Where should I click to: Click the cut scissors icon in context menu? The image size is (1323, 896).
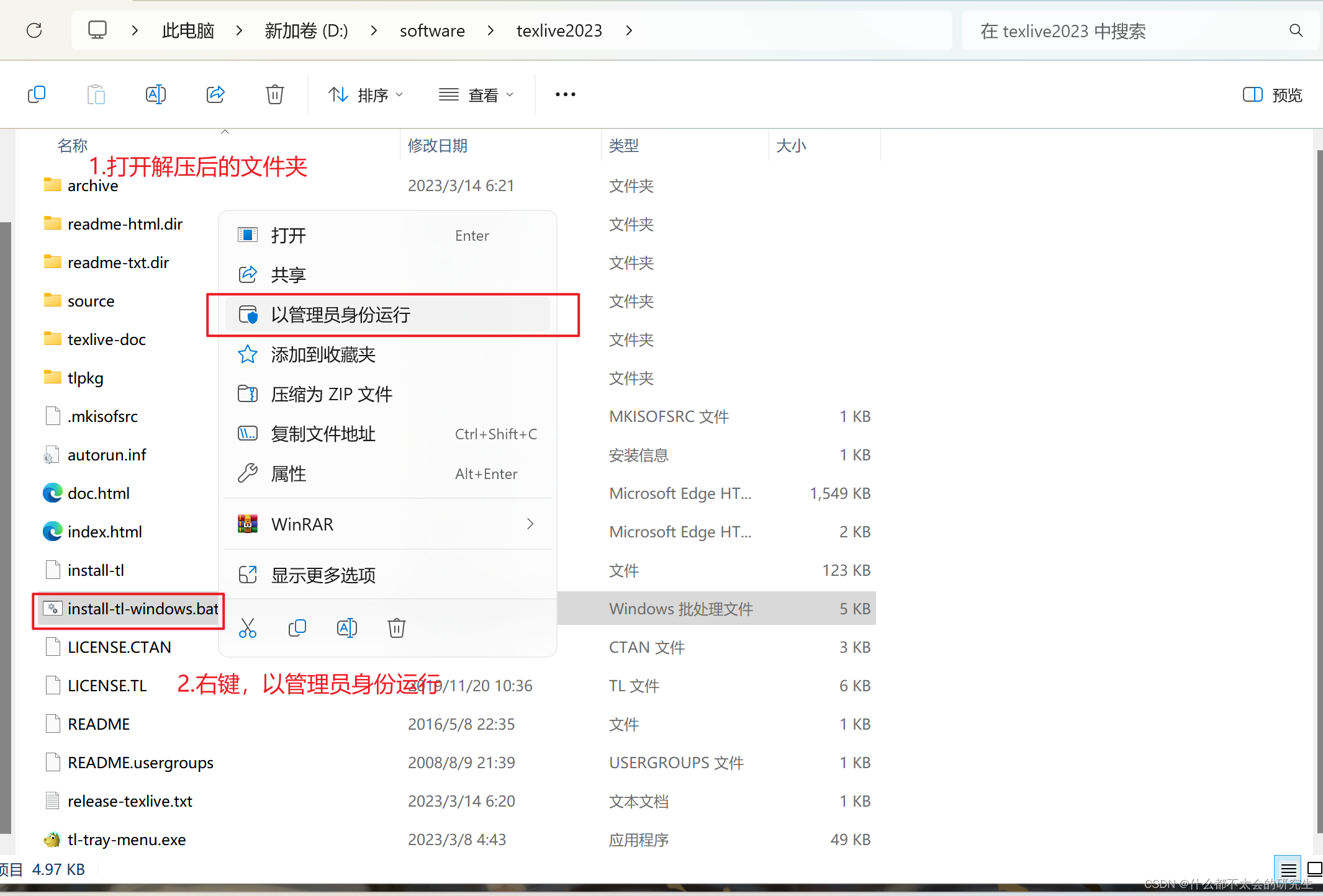[248, 628]
